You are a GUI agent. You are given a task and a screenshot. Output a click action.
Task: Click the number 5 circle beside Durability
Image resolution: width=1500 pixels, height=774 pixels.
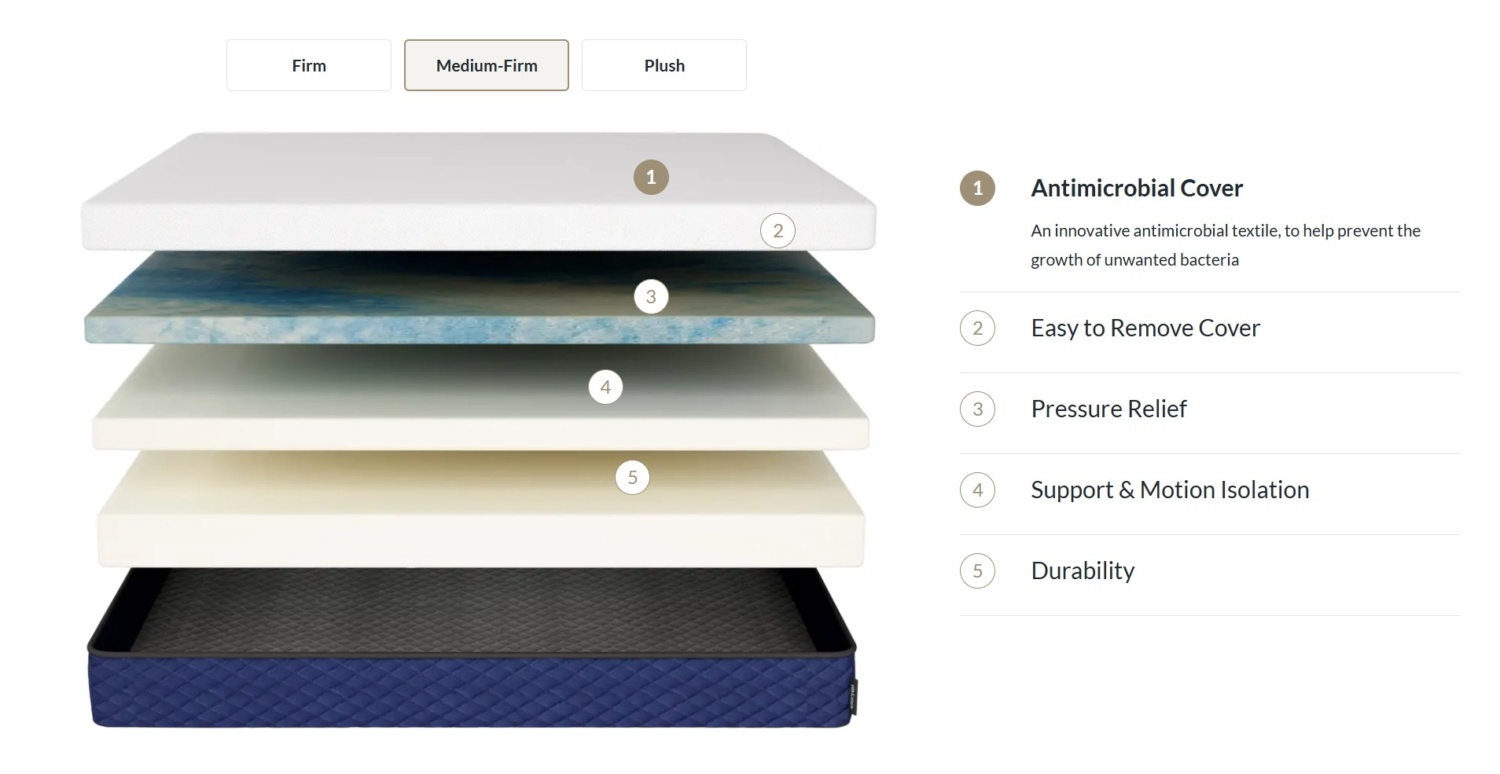[x=977, y=571]
